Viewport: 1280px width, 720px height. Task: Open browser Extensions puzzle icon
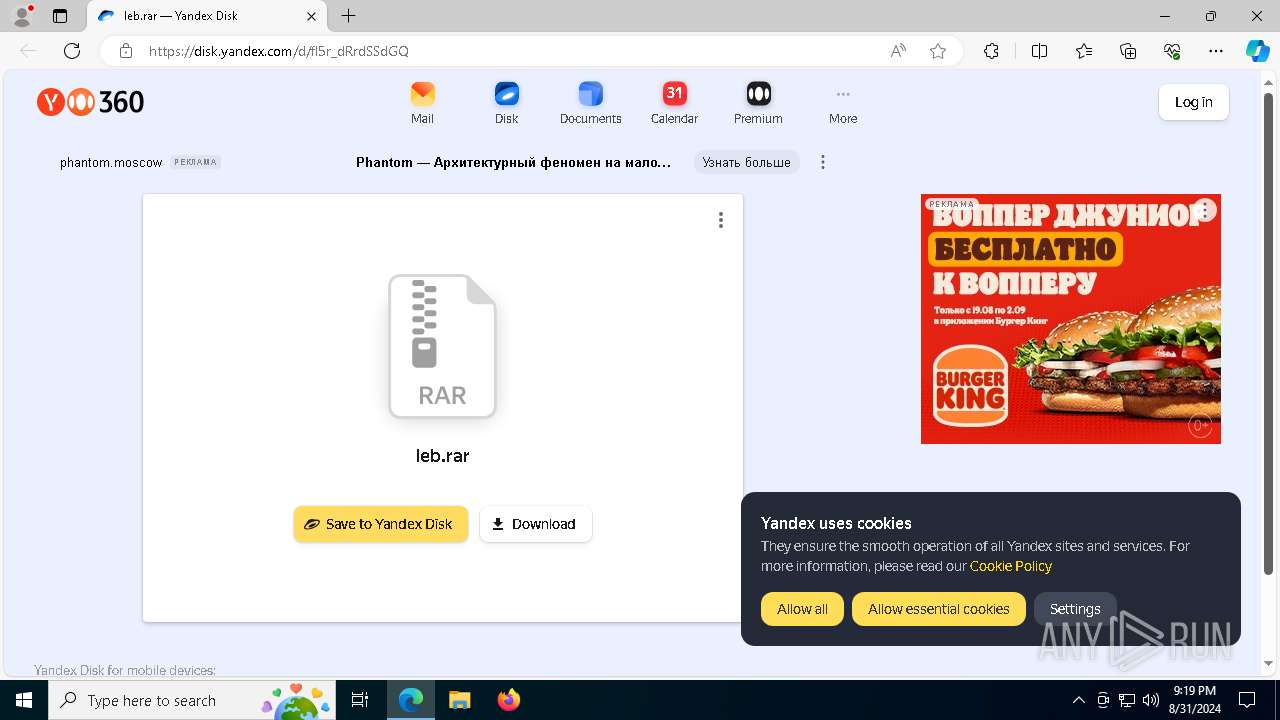pos(991,51)
